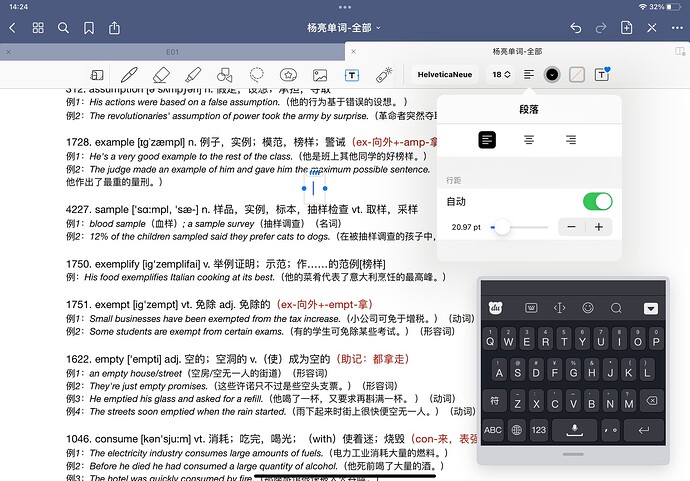The width and height of the screenshot is (690, 481).
Task: Tap the backspace delete key
Action: (x=652, y=400)
